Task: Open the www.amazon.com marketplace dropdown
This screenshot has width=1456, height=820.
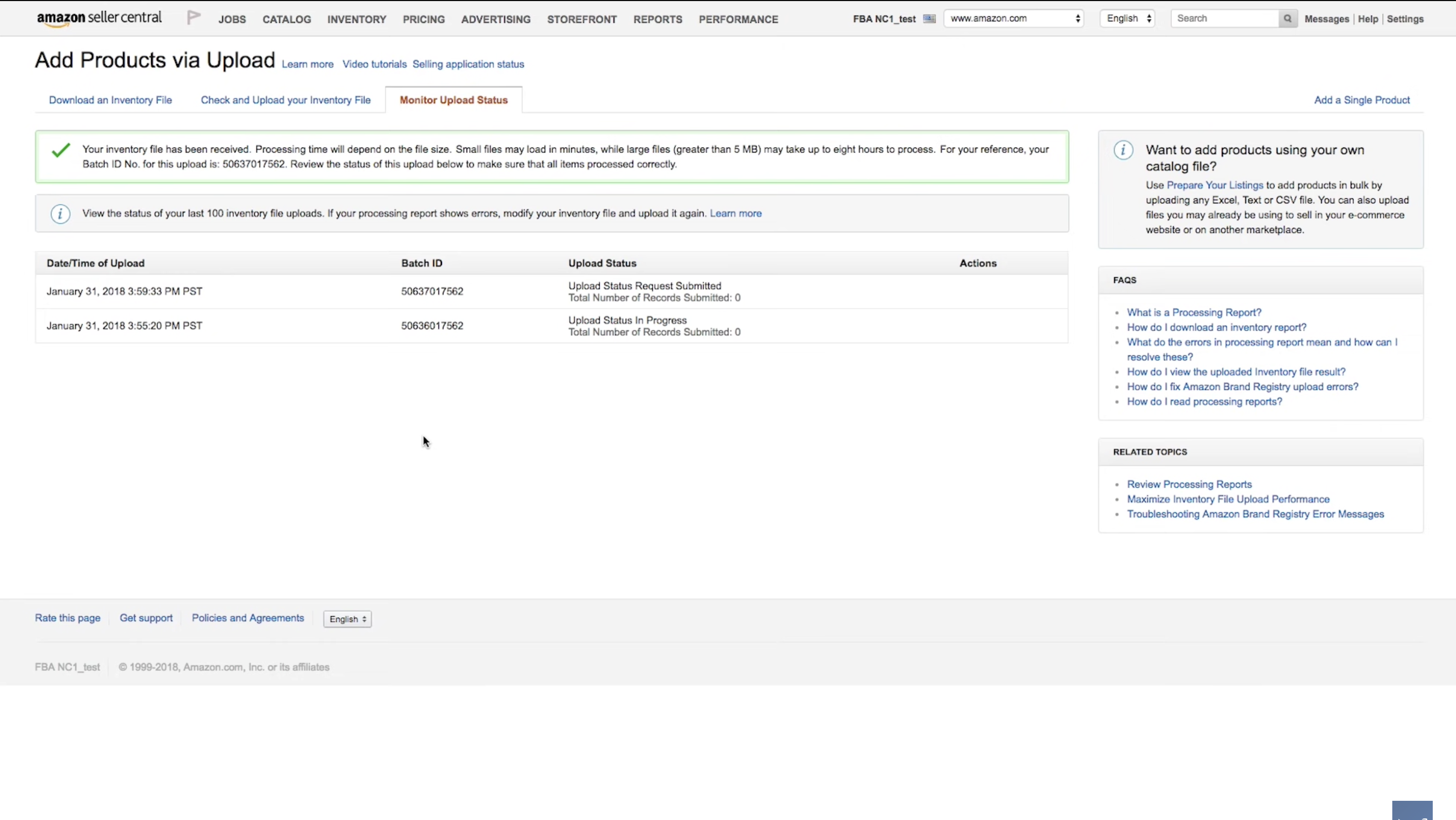Action: 1014,19
